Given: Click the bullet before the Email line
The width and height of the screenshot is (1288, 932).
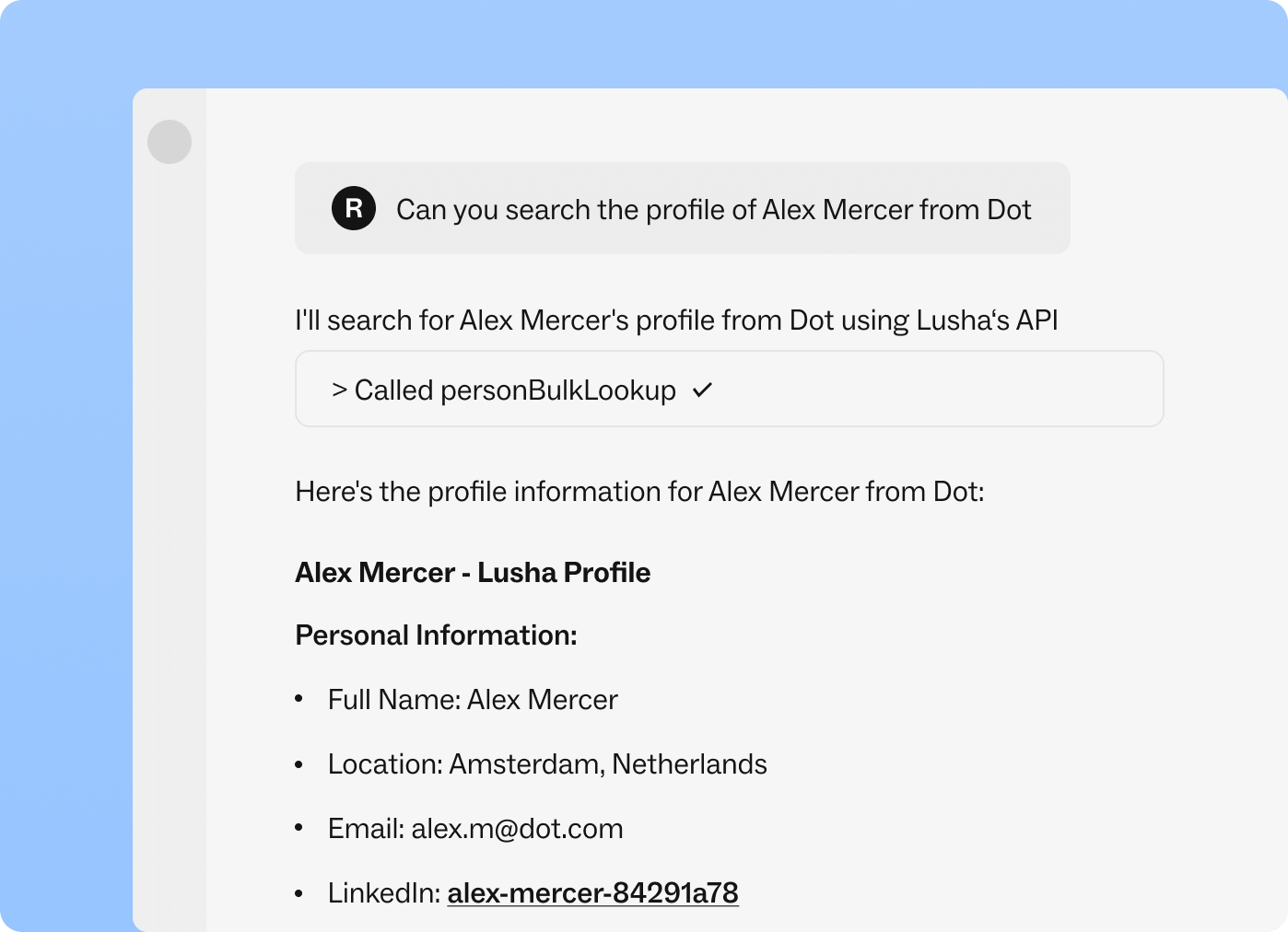Looking at the screenshot, I should click(x=299, y=828).
